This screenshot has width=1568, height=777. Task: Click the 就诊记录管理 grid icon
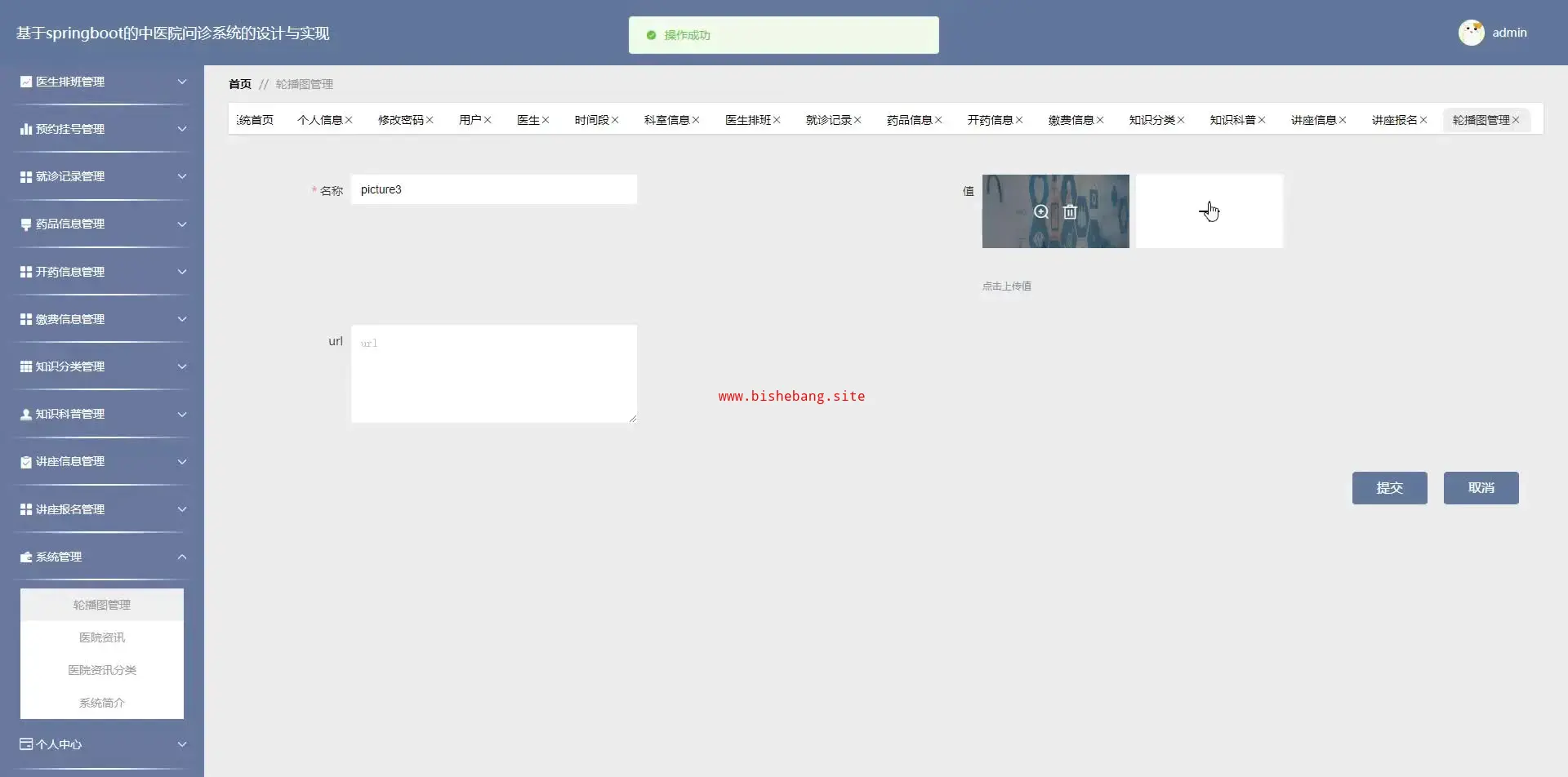click(26, 176)
